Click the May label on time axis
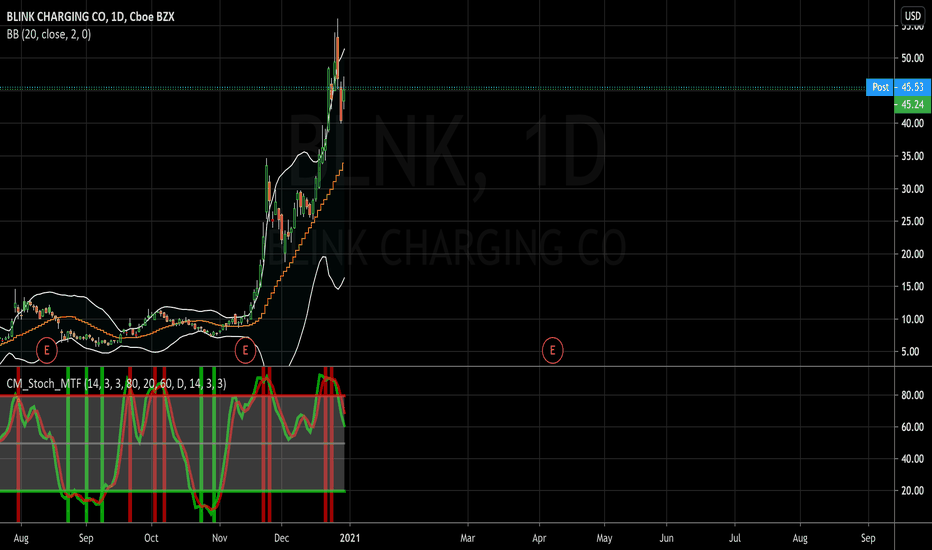The width and height of the screenshot is (932, 550). 604,538
